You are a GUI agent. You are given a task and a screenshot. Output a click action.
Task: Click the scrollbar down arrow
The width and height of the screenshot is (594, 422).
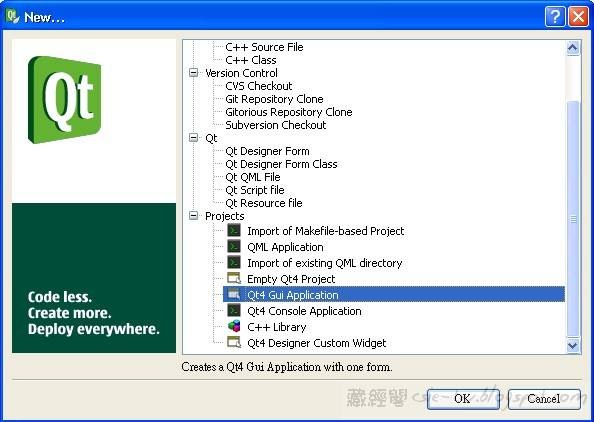[573, 345]
